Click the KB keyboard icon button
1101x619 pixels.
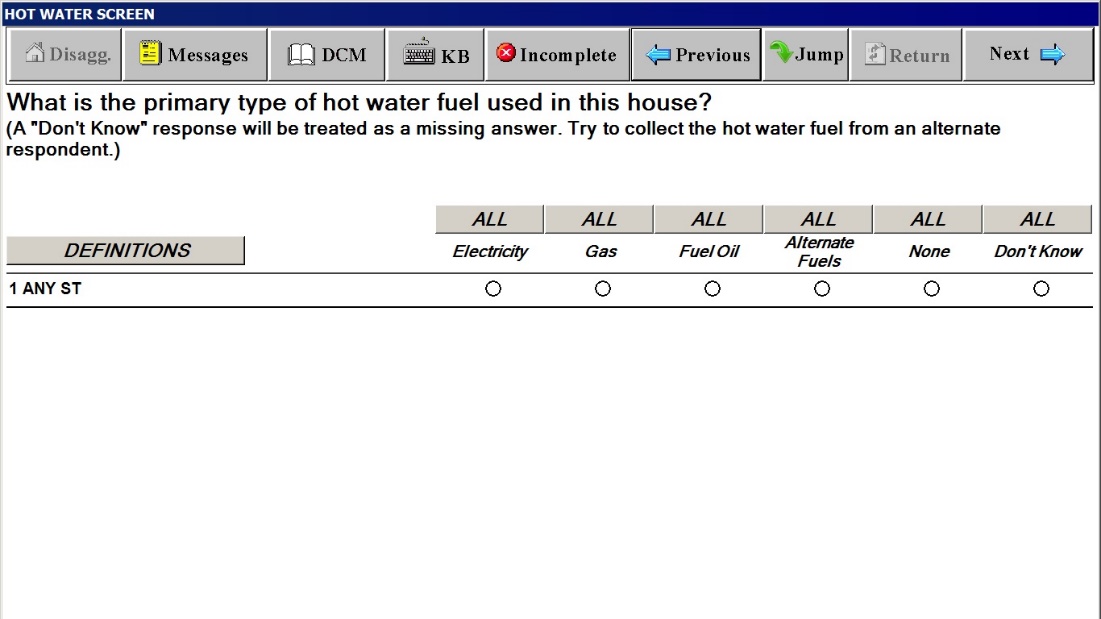click(435, 55)
